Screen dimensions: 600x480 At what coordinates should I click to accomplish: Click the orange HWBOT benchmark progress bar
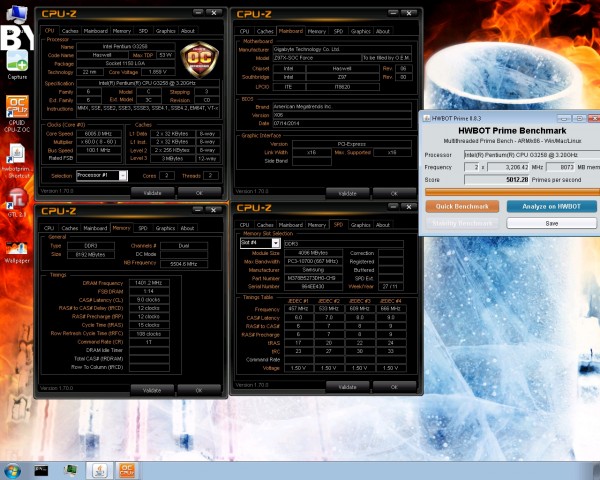coord(512,192)
